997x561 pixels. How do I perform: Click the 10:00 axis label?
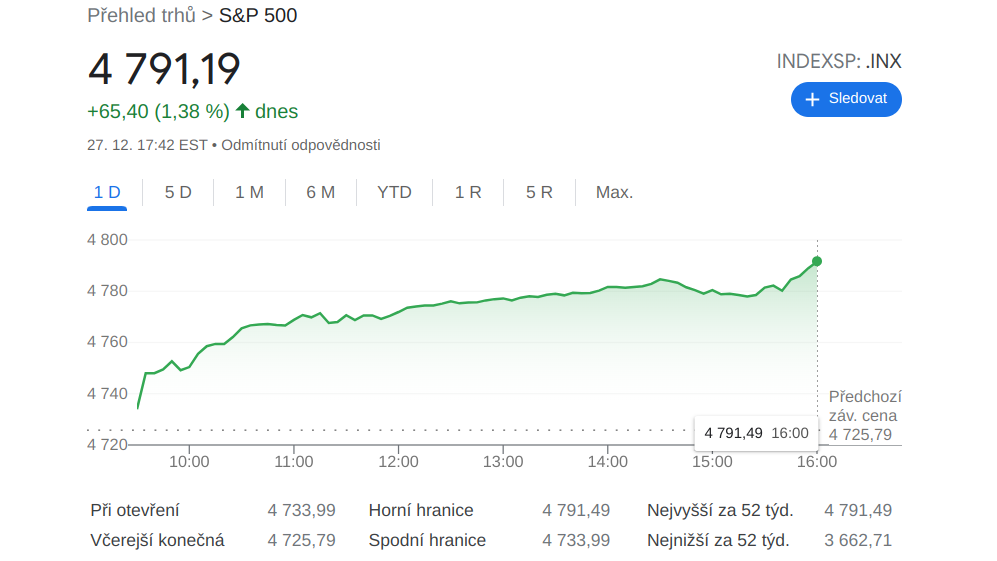pyautogui.click(x=189, y=462)
